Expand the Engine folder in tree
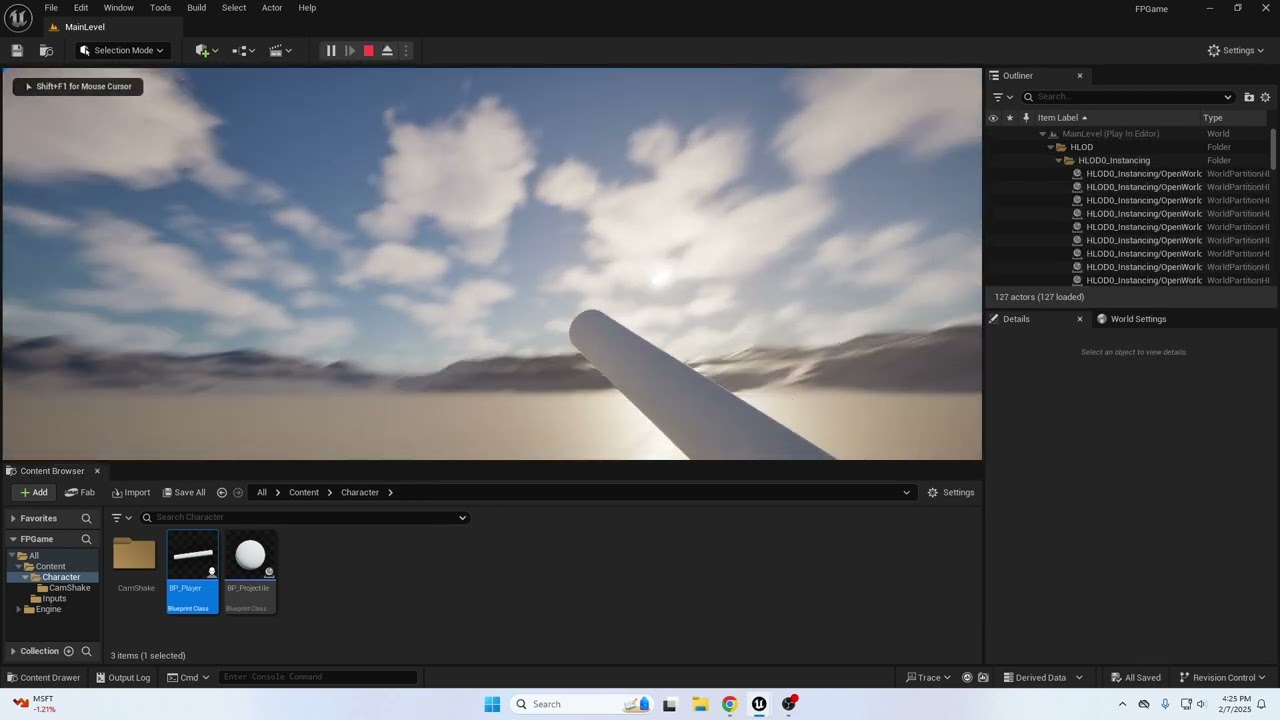This screenshot has width=1280, height=720. (x=18, y=609)
